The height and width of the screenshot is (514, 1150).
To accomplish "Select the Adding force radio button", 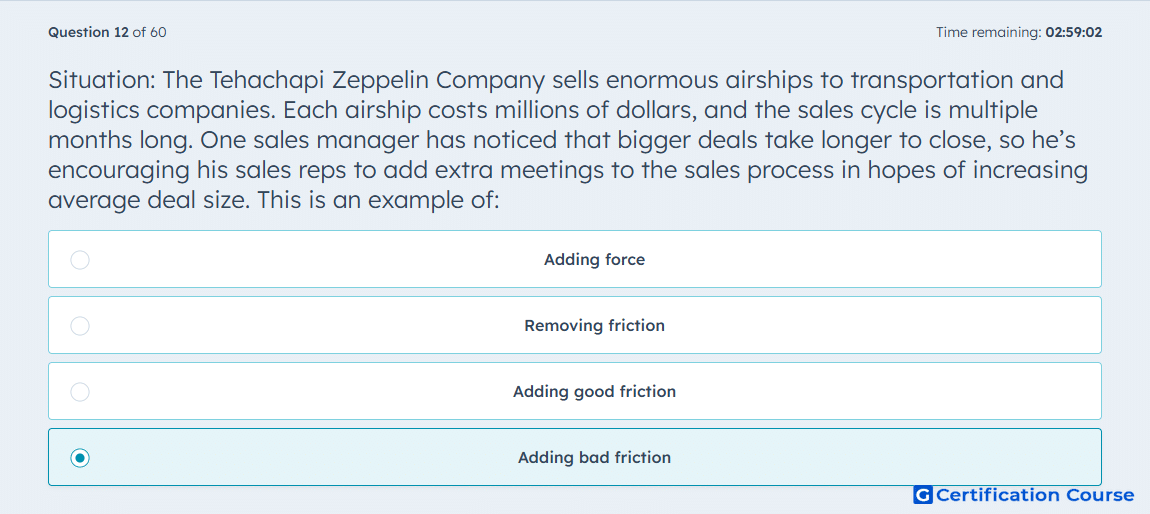I will tap(80, 260).
